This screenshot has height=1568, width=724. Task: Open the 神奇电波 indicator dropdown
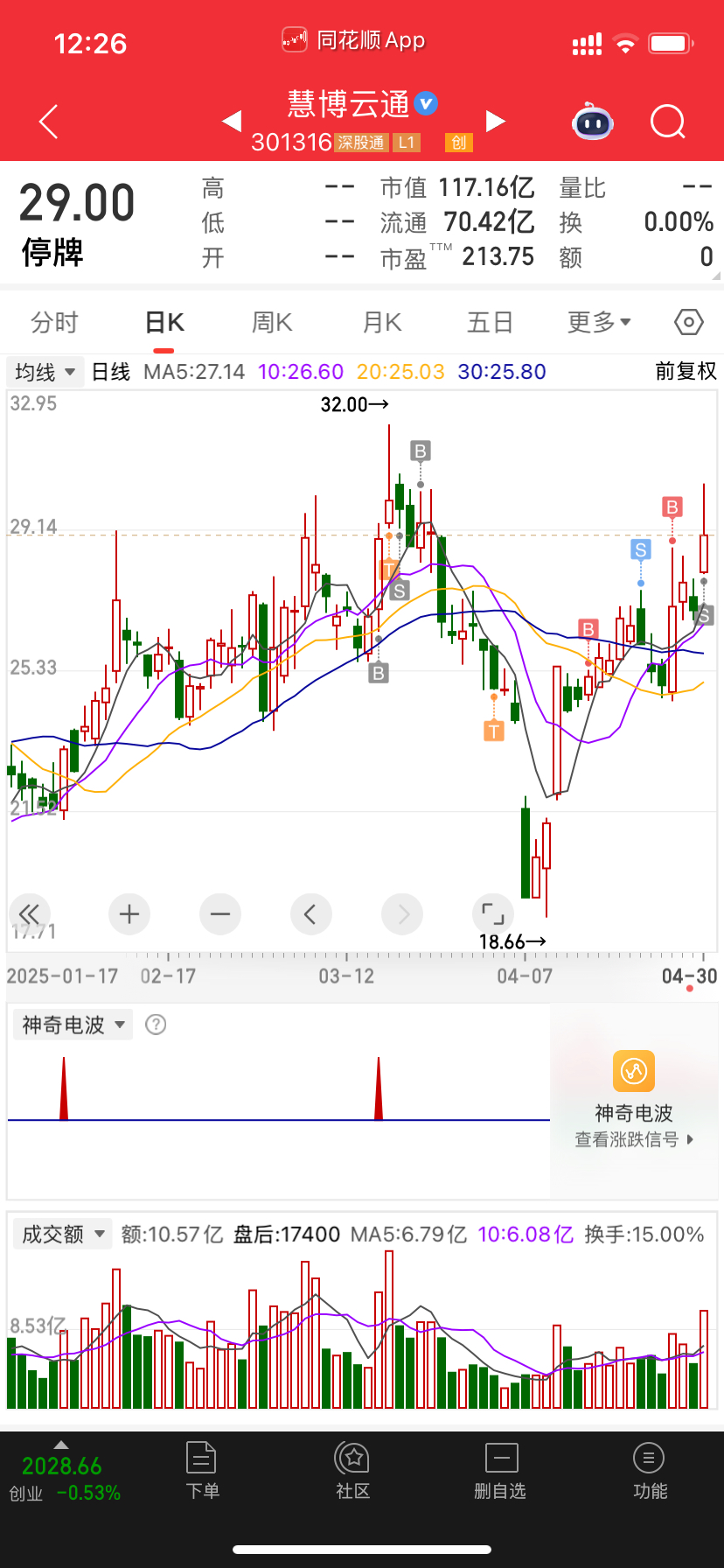tap(73, 1025)
